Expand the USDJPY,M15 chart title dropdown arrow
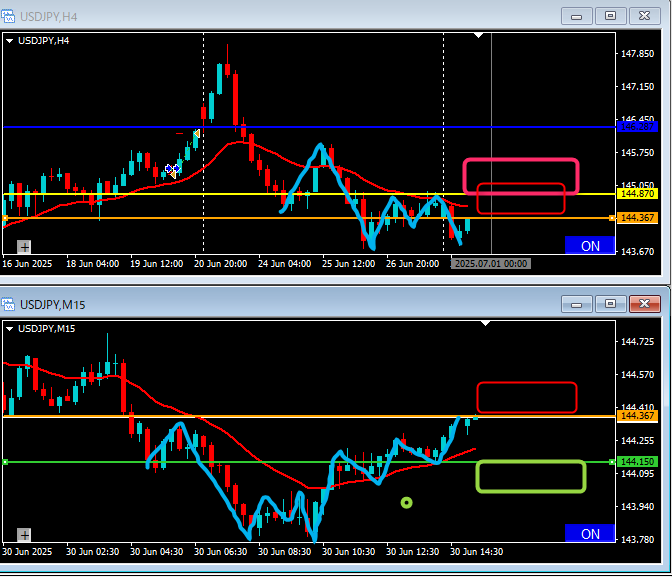This screenshot has height=577, width=672. [x=9, y=329]
